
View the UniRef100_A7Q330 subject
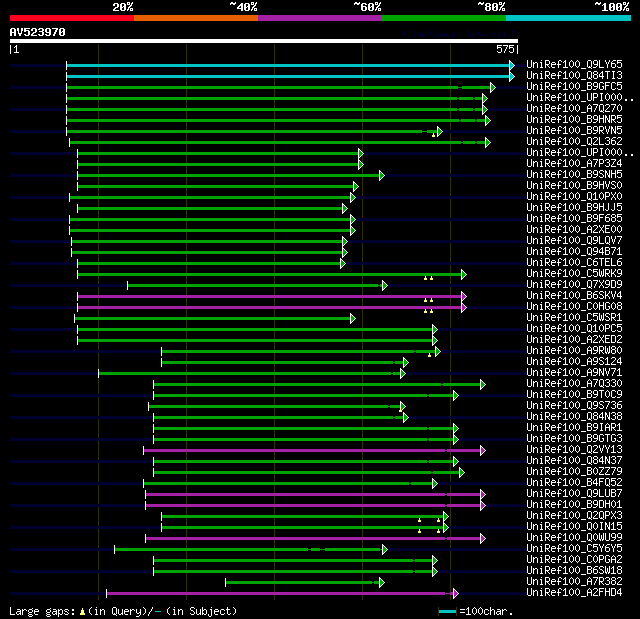coord(574,384)
